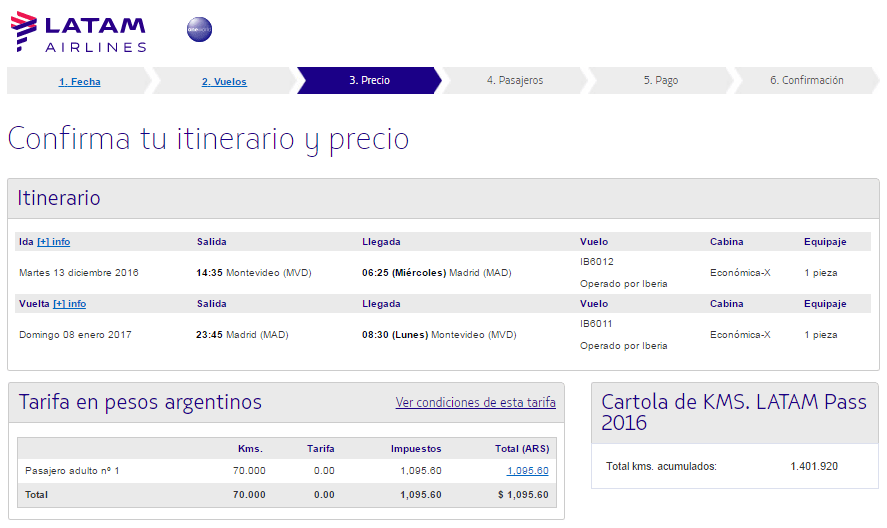Click the LATAM Airlines logo
887x528 pixels.
click(x=78, y=32)
